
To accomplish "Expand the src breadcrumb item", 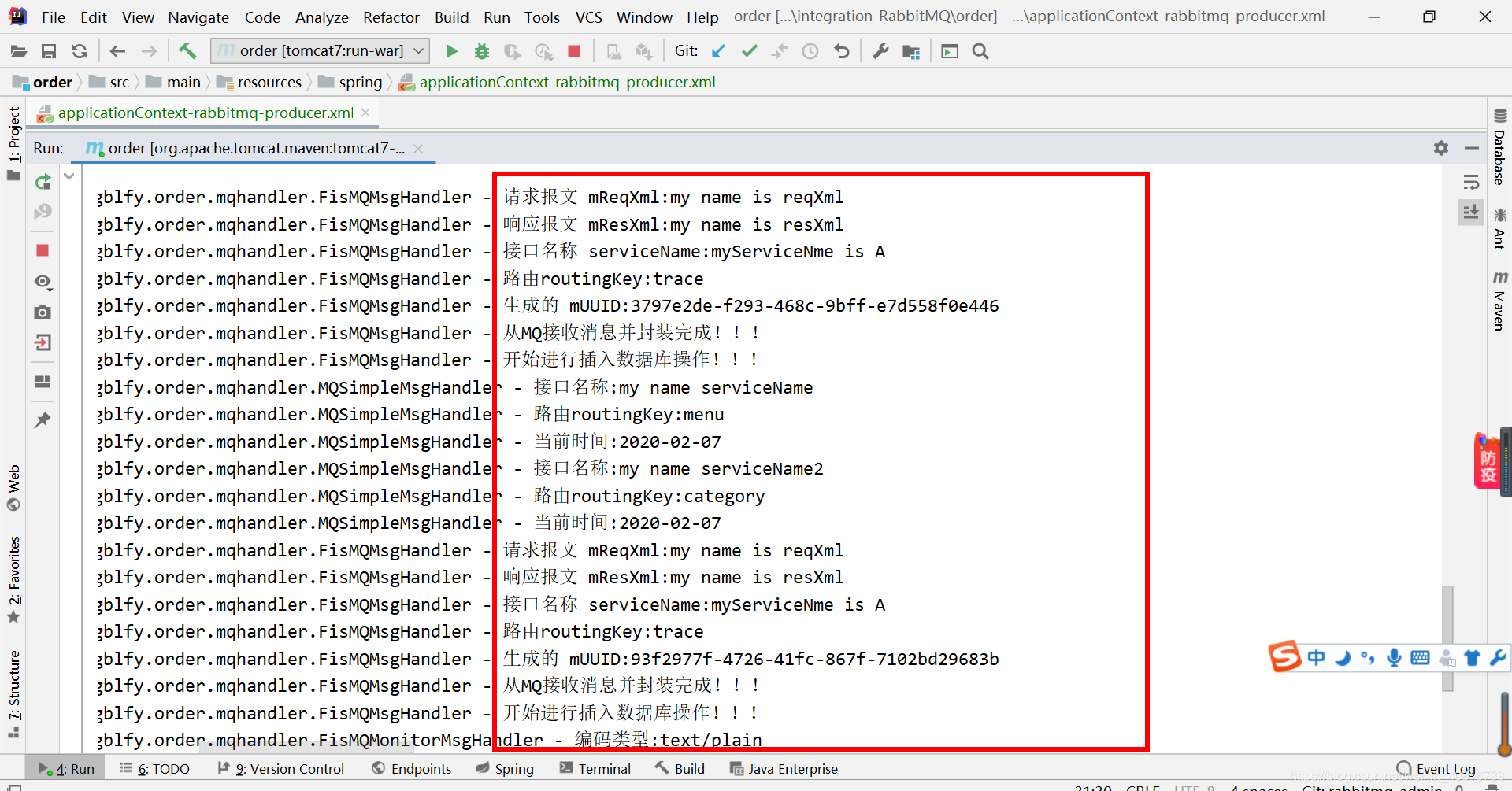I will point(109,82).
